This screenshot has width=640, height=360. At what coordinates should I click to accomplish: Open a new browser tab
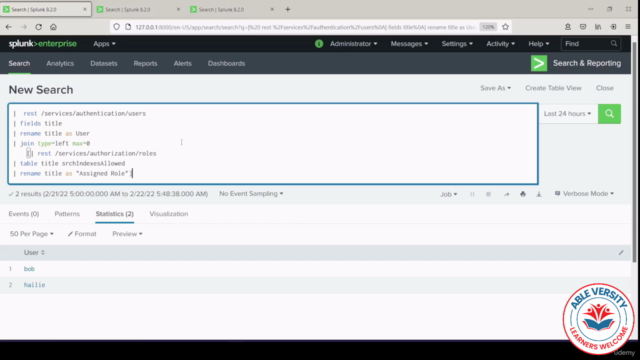(x=288, y=9)
